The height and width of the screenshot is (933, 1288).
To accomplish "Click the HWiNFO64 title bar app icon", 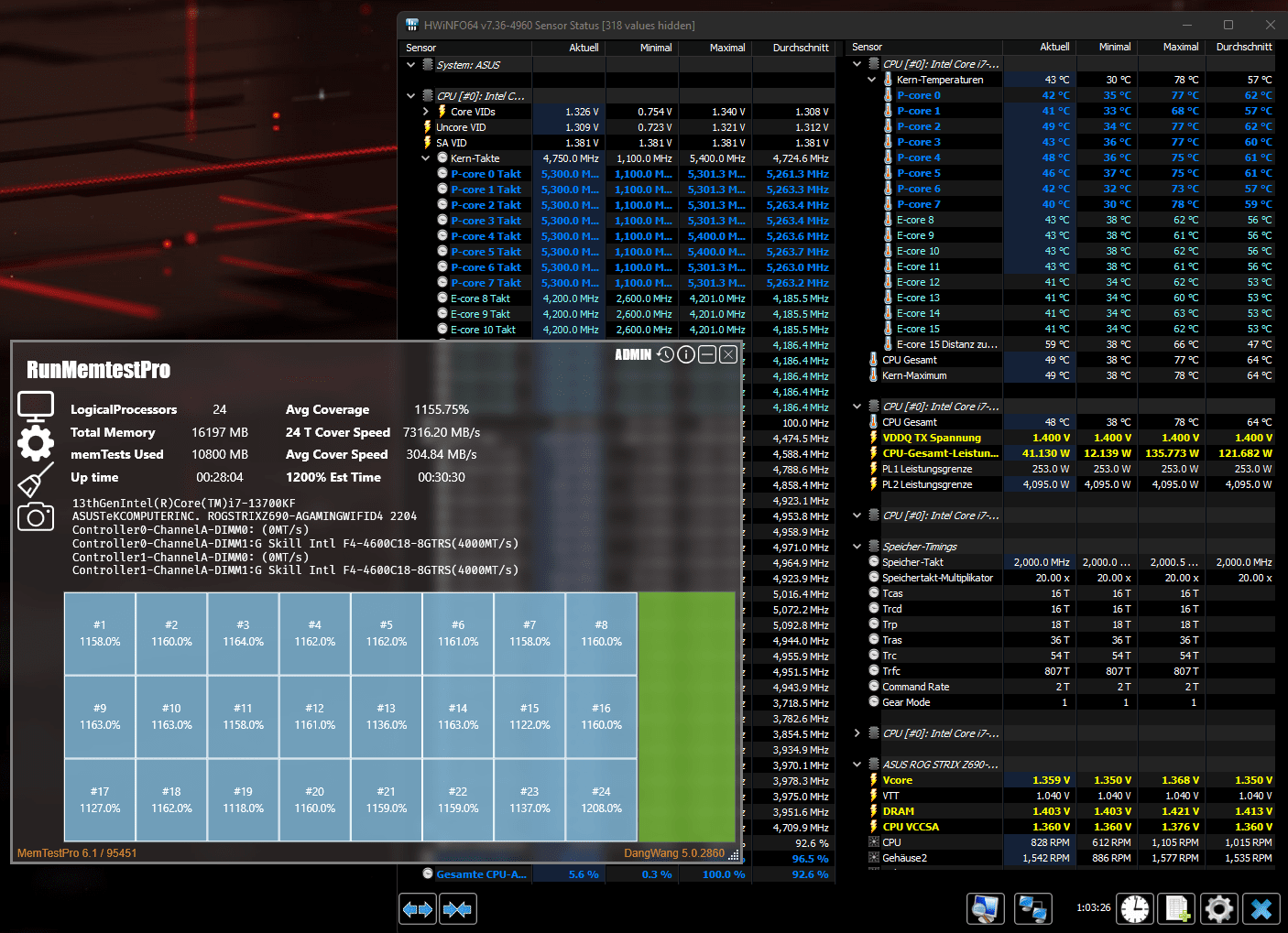I will [x=412, y=25].
